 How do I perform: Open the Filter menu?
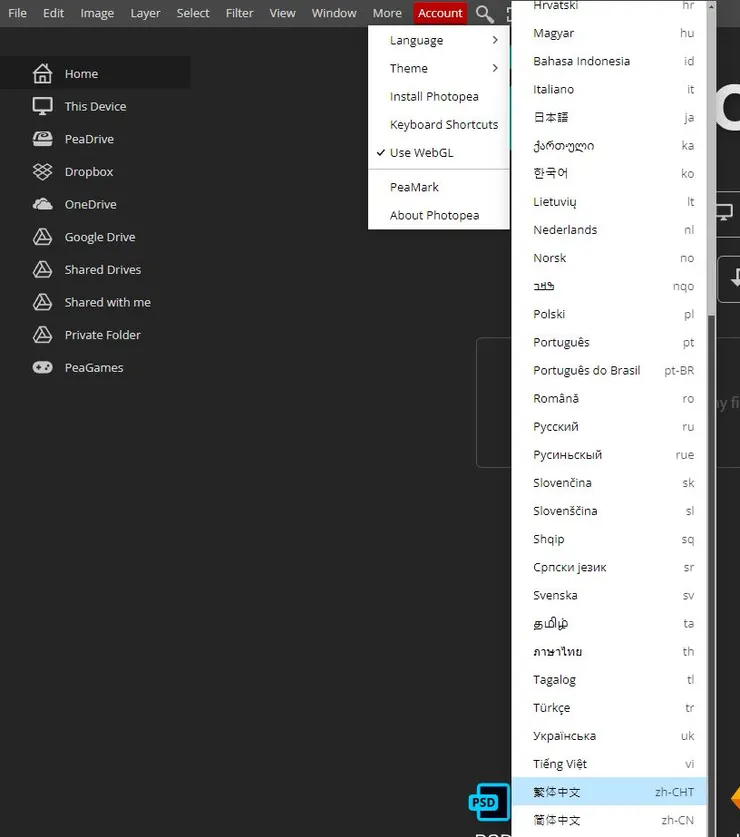pyautogui.click(x=239, y=13)
